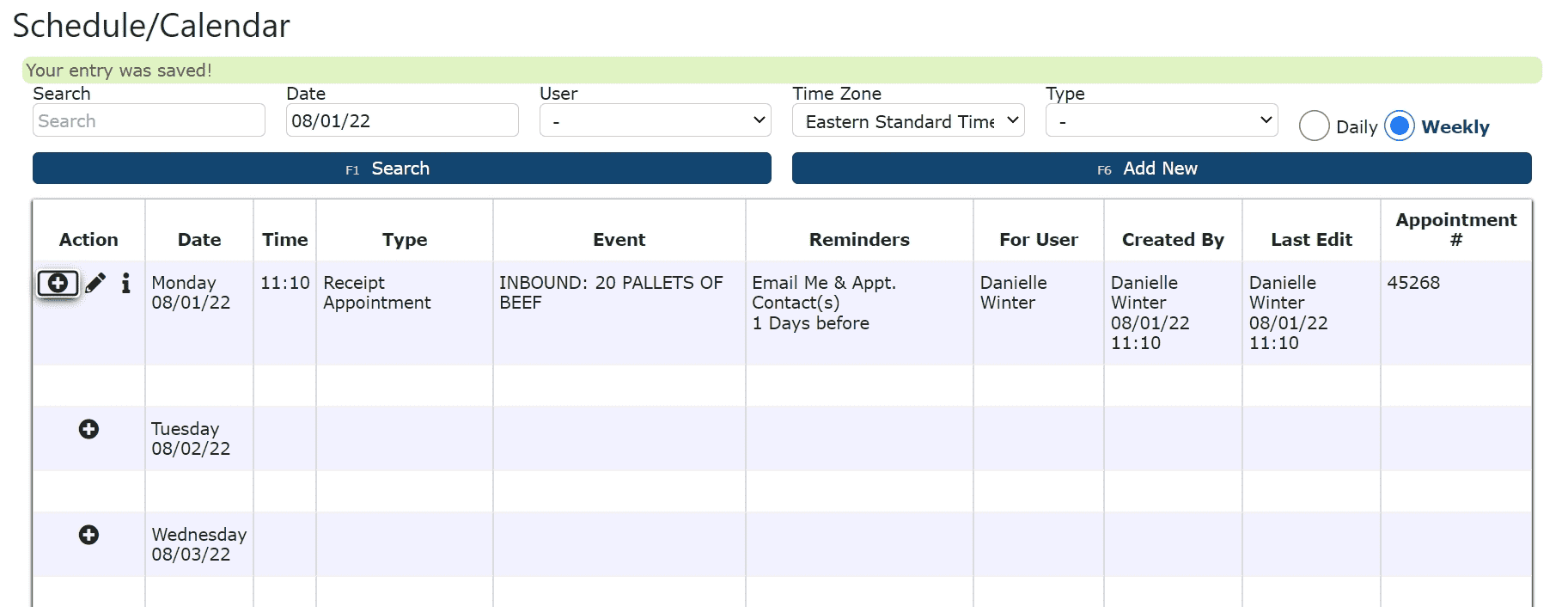This screenshot has height=607, width=1568.
Task: Click the Date field showing 08/01/22
Action: pyautogui.click(x=401, y=121)
